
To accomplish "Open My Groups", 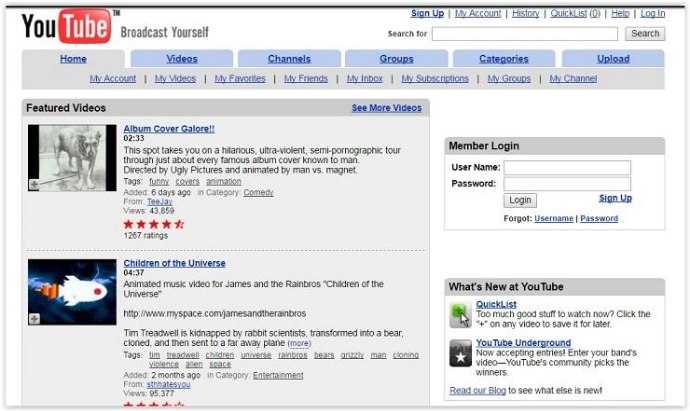I will tap(509, 79).
